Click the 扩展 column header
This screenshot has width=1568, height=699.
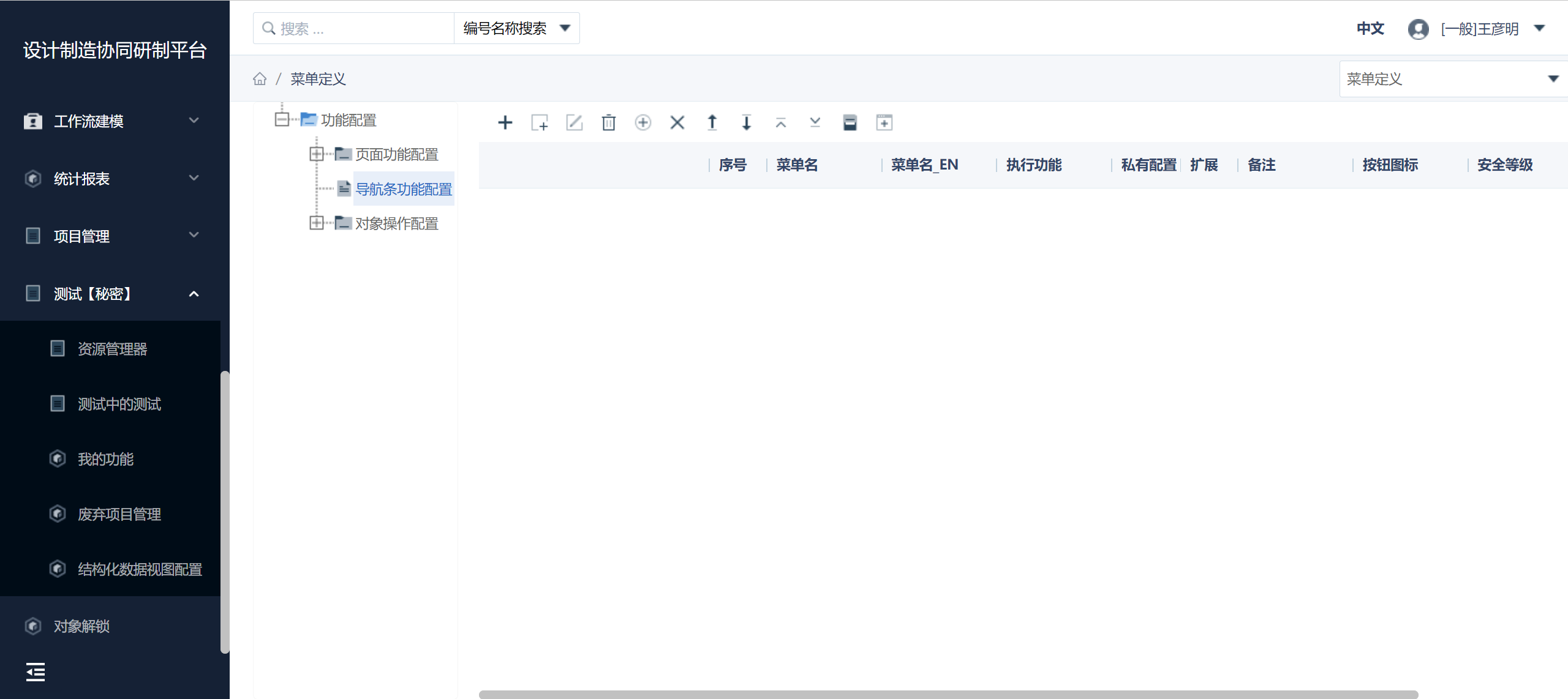coord(1204,165)
